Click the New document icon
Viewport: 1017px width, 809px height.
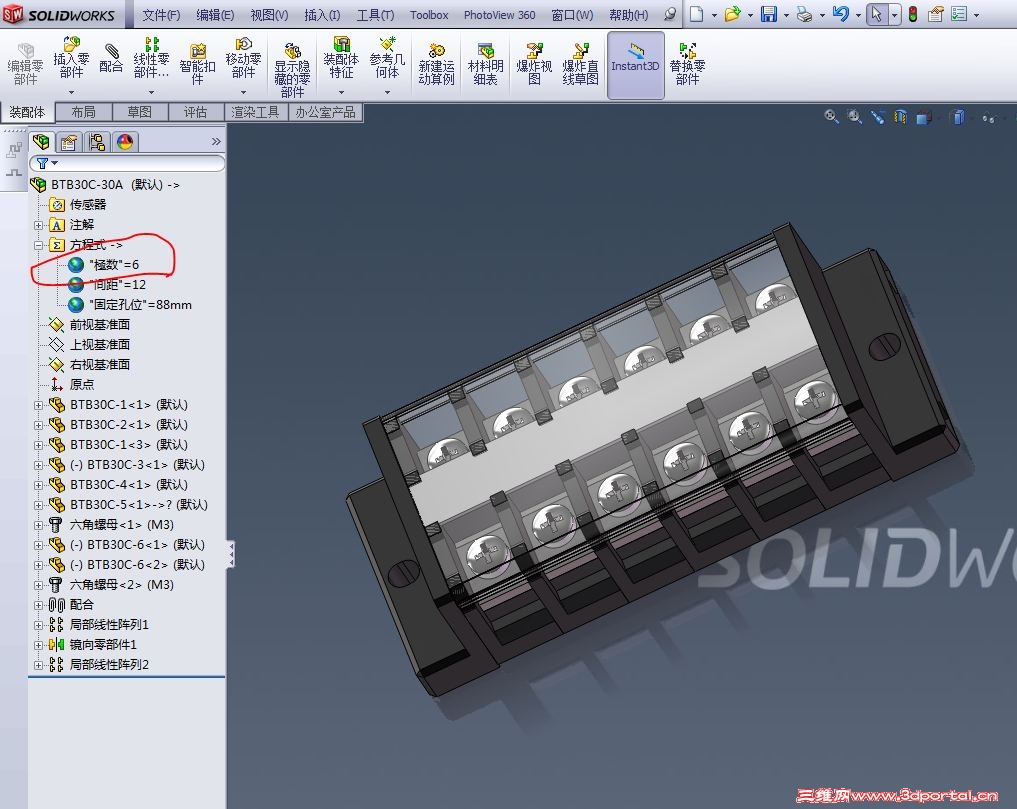(697, 14)
